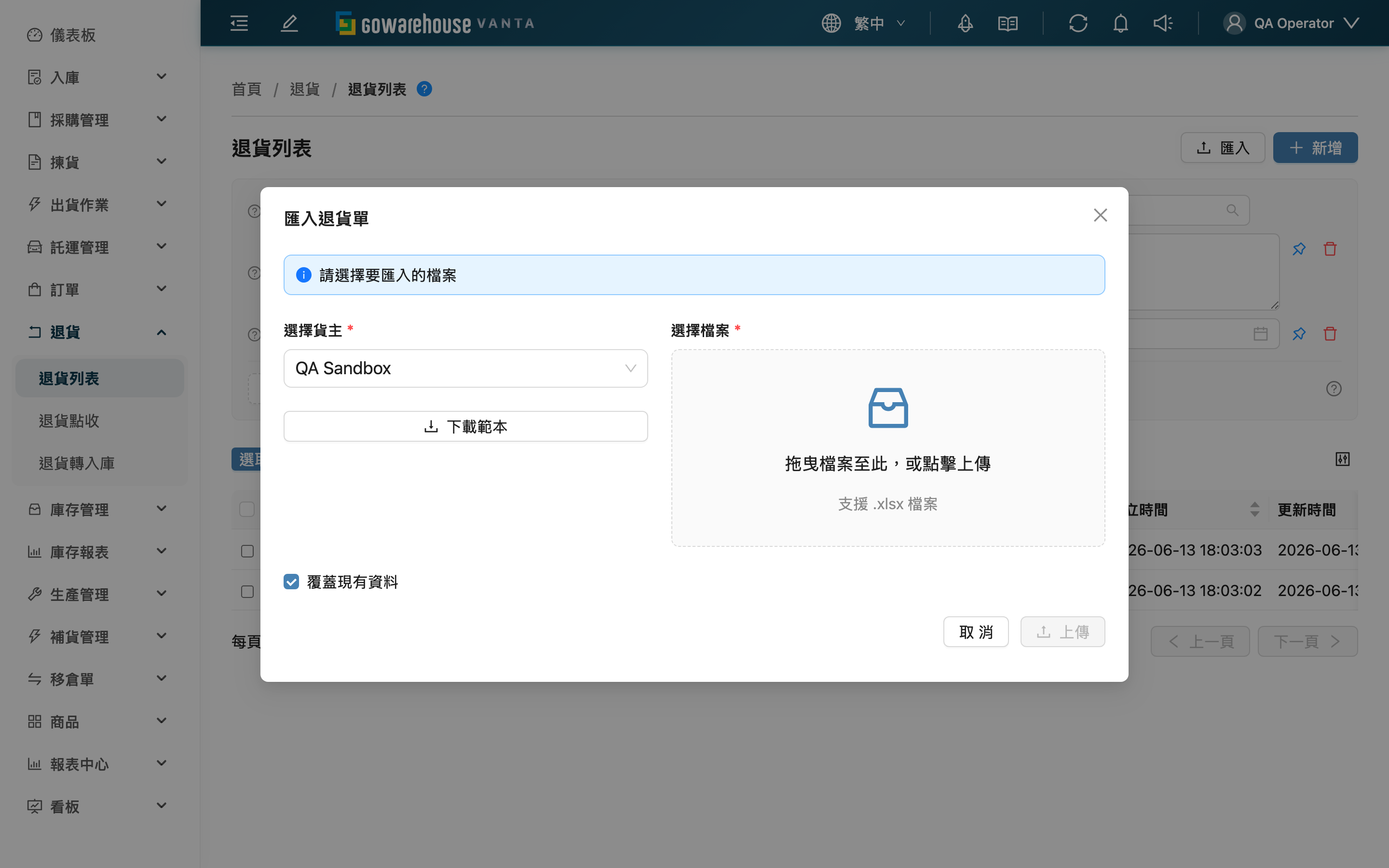Open the column settings icon above table

click(1343, 459)
